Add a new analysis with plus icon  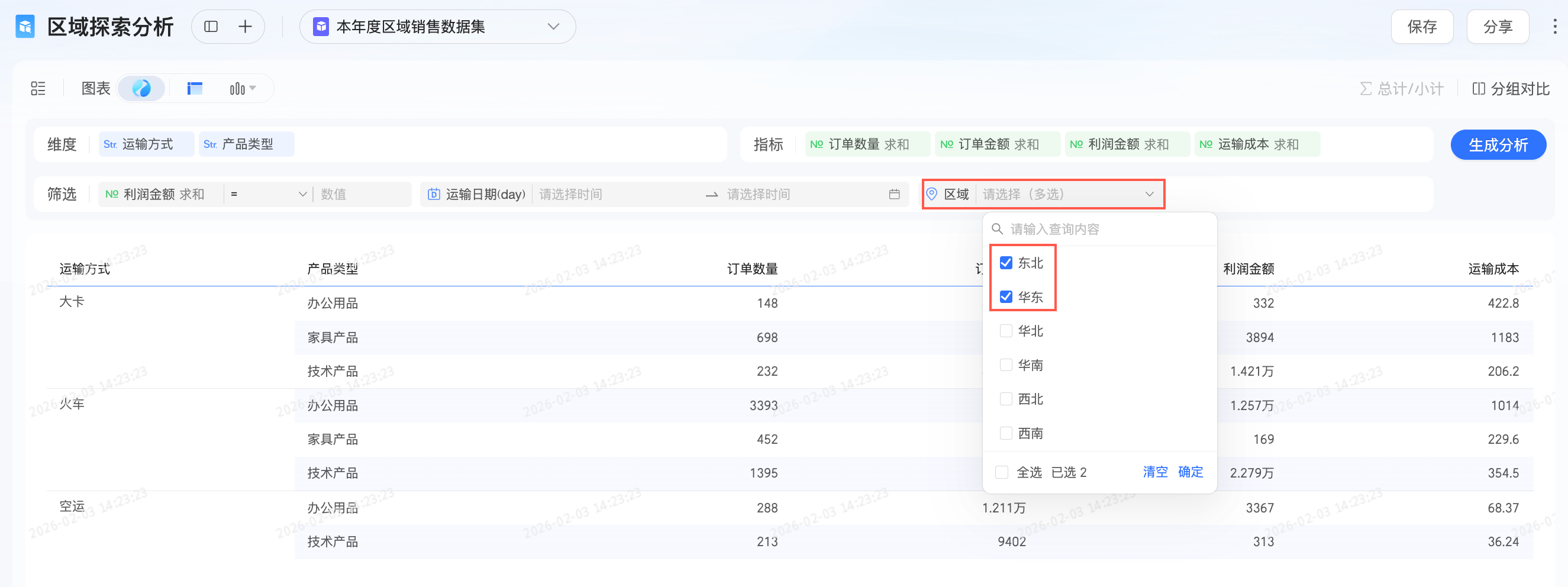coord(245,27)
